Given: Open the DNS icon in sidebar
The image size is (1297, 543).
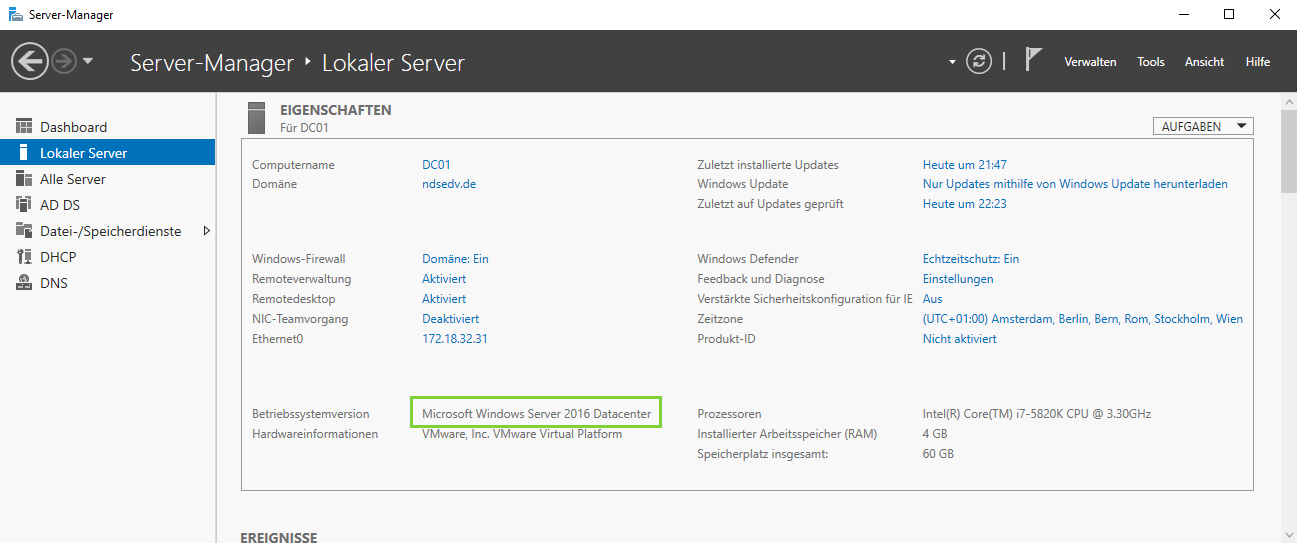Looking at the screenshot, I should pyautogui.click(x=24, y=283).
